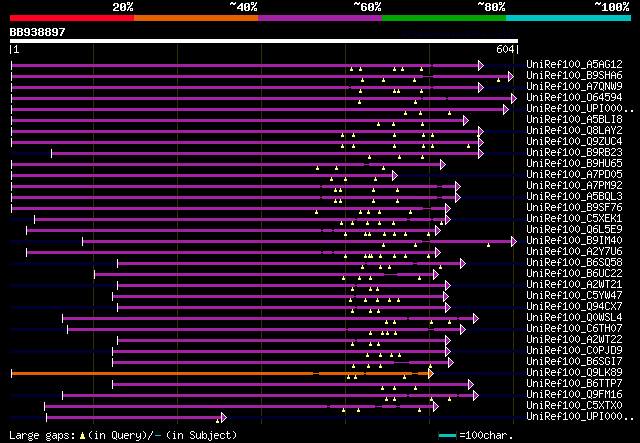Select the UniRef100_Q9LK89 label
Screen dimensions: 640x443
point(574,373)
